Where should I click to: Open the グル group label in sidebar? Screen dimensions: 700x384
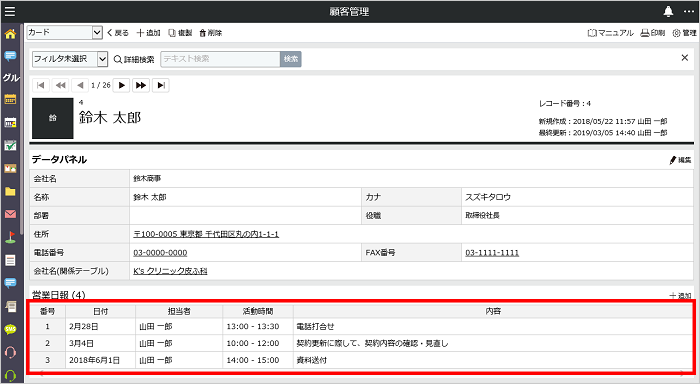pos(11,78)
